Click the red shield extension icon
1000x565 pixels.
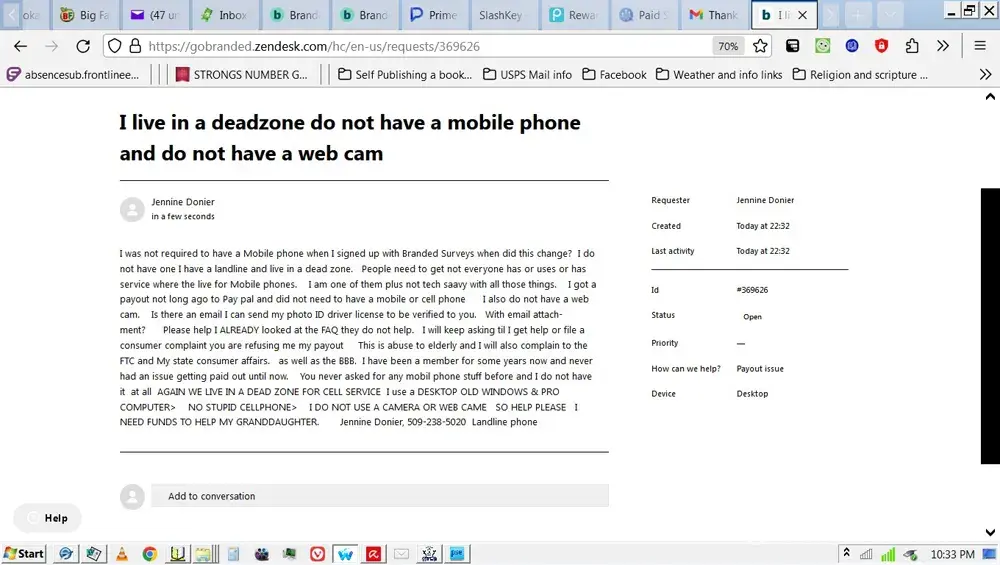(x=881, y=46)
